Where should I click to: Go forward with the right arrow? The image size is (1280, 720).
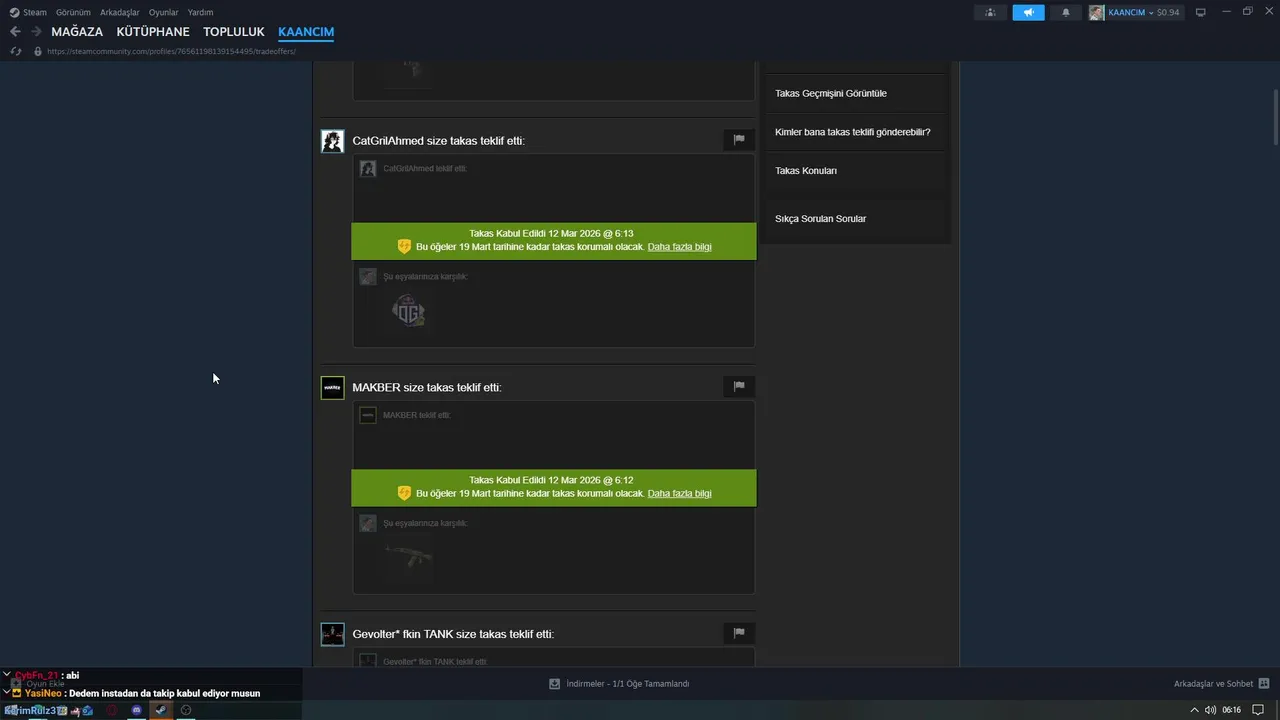[36, 32]
